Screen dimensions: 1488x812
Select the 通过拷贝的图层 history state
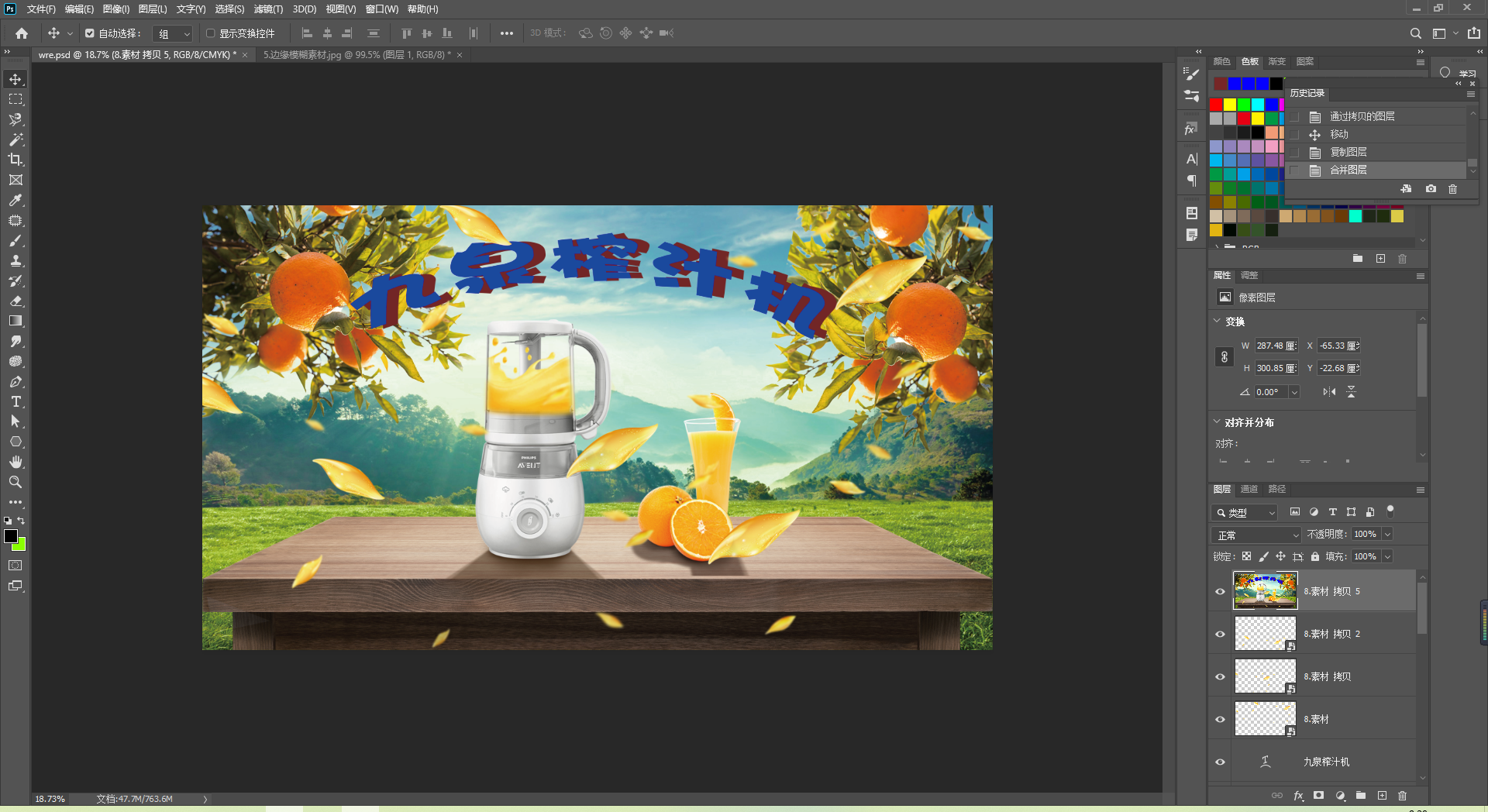pos(1377,116)
